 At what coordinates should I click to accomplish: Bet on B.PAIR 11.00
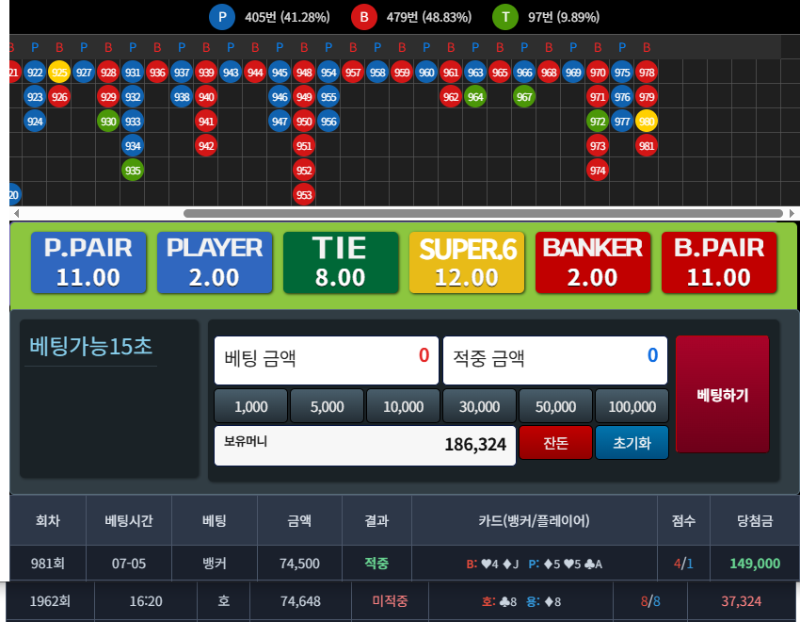coord(719,262)
